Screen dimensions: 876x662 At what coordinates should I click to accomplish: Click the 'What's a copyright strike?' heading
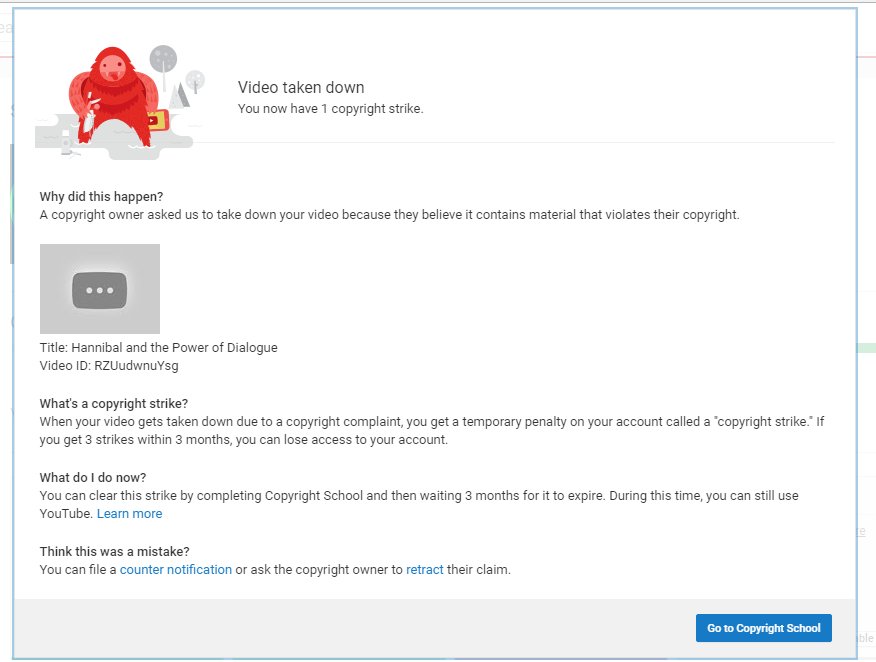[x=114, y=403]
